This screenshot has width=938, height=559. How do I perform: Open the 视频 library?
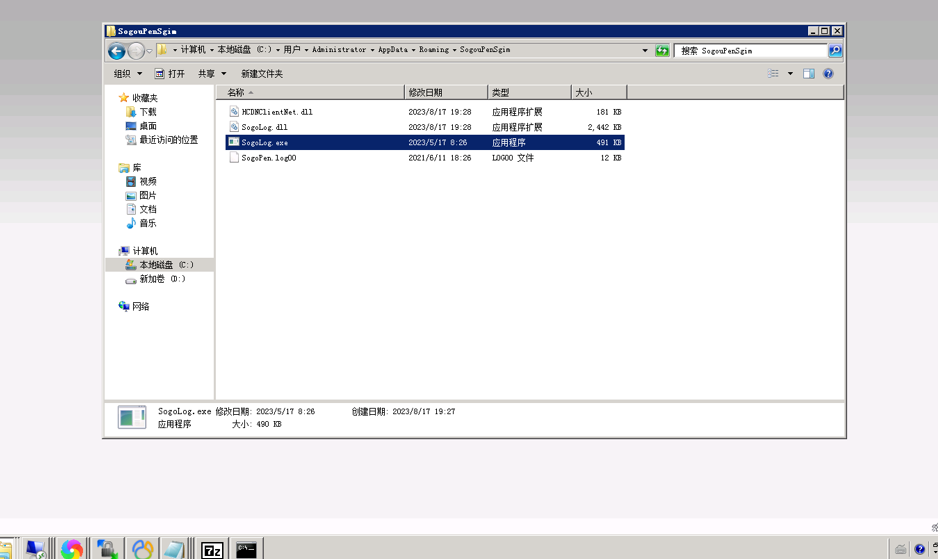click(141, 181)
